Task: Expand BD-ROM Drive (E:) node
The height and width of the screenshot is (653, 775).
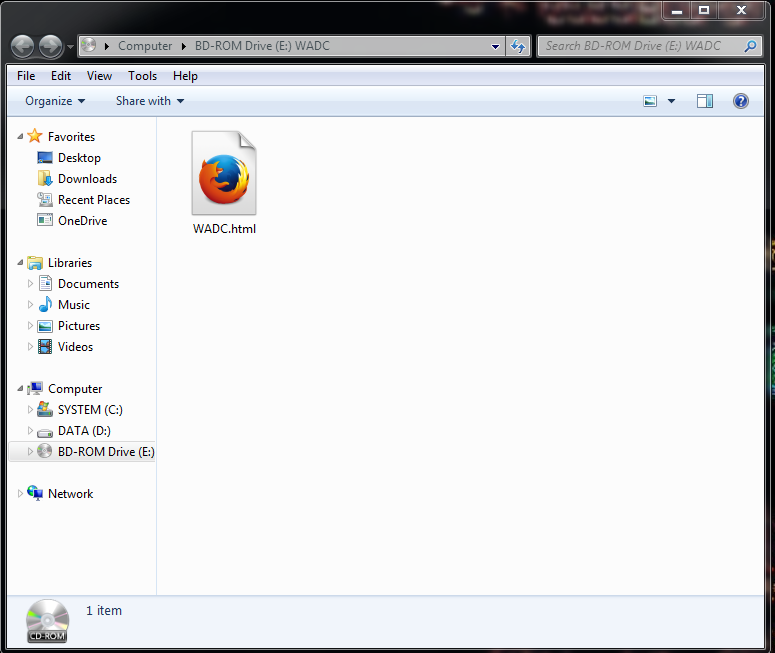Action: coord(30,452)
